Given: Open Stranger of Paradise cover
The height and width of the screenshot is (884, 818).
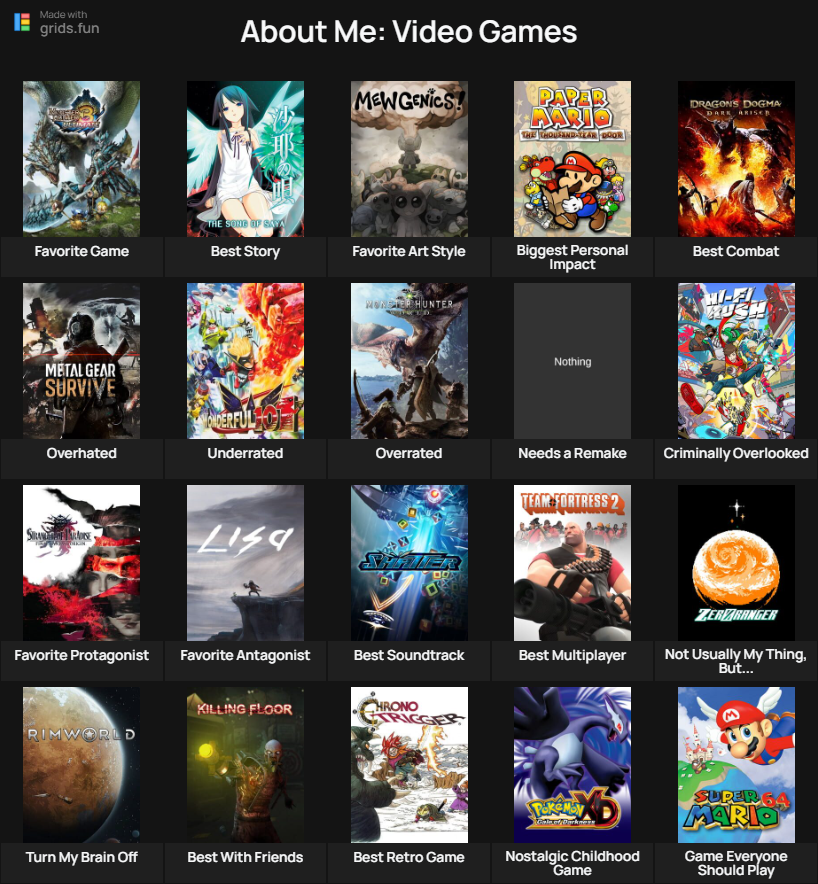Looking at the screenshot, I should 81,563.
